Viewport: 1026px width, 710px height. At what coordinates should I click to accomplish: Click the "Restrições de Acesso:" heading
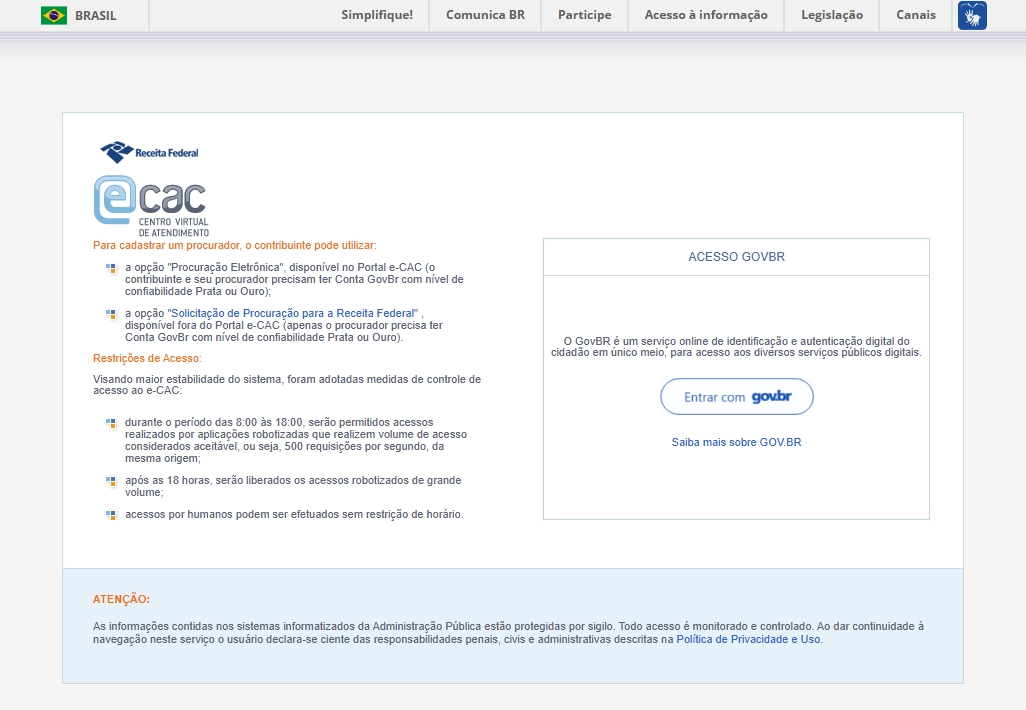[x=147, y=359]
